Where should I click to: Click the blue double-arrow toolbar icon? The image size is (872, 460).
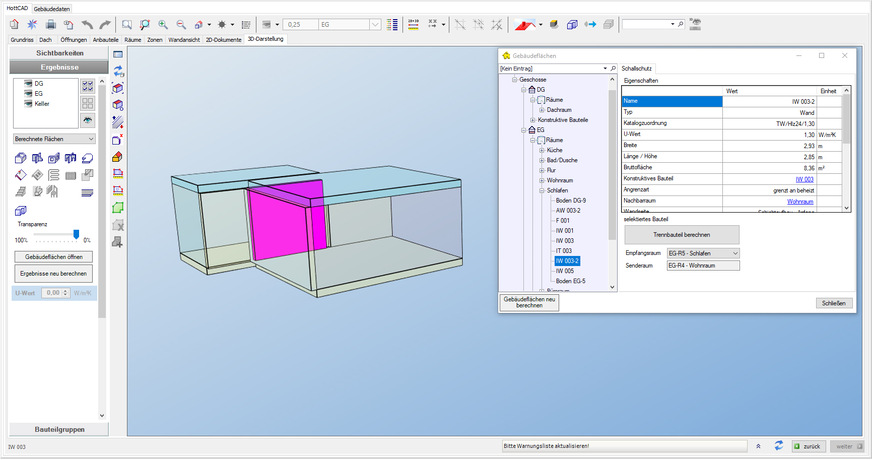point(589,23)
